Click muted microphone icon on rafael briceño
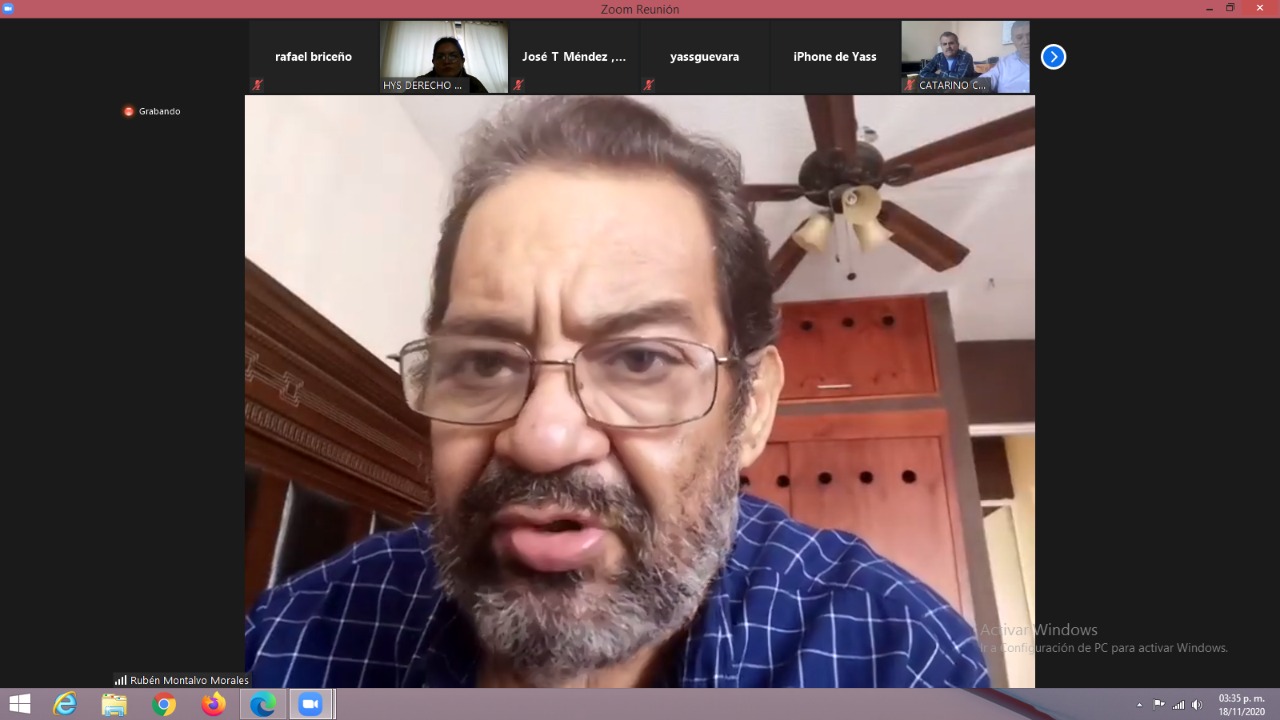Screen dimensions: 1280x720 click(257, 85)
